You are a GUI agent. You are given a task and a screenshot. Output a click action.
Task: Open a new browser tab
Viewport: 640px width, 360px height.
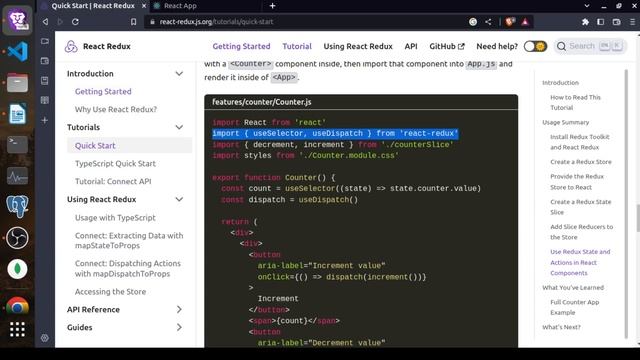point(272,6)
